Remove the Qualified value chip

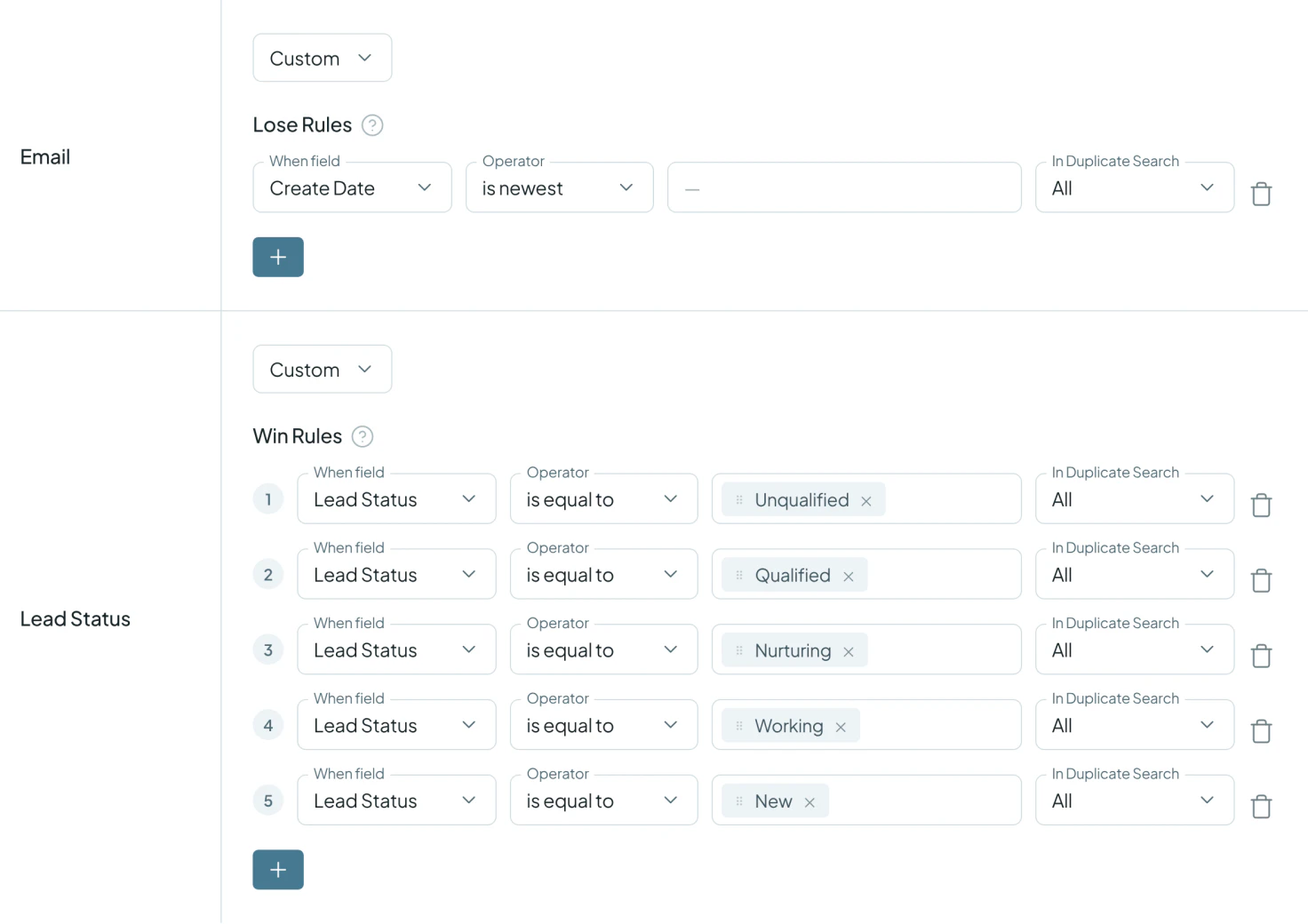pyautogui.click(x=849, y=577)
